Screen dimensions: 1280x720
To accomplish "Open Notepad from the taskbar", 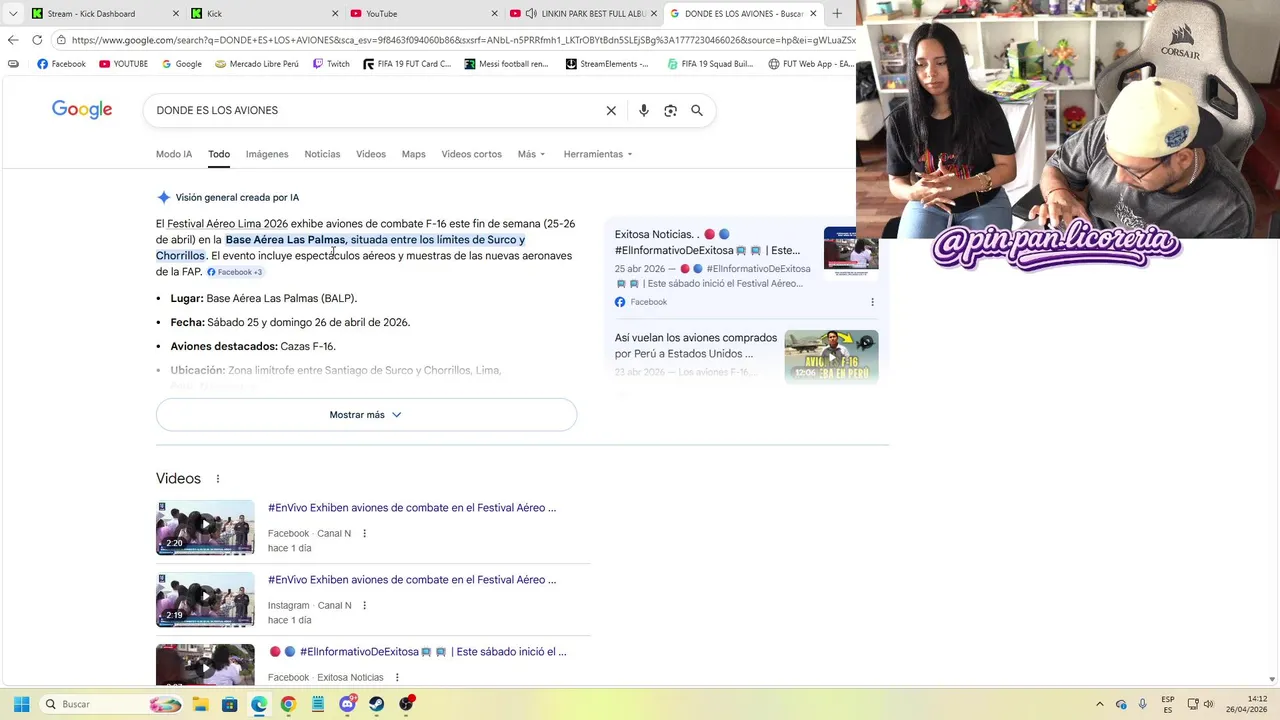I will point(318,704).
